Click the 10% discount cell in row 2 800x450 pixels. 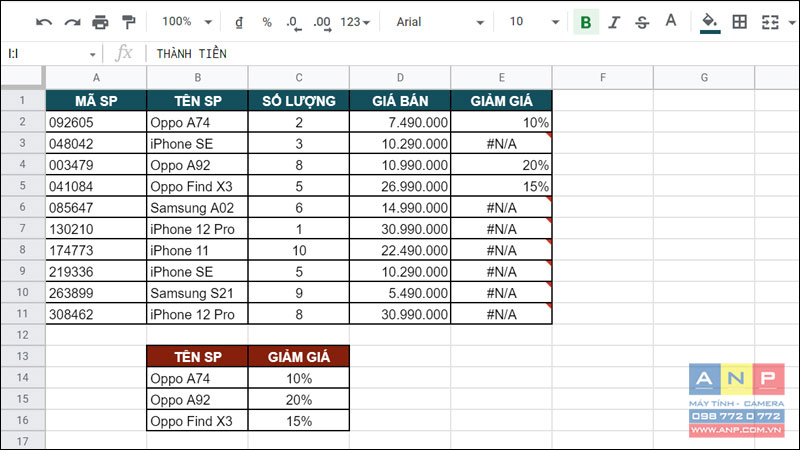(502, 122)
